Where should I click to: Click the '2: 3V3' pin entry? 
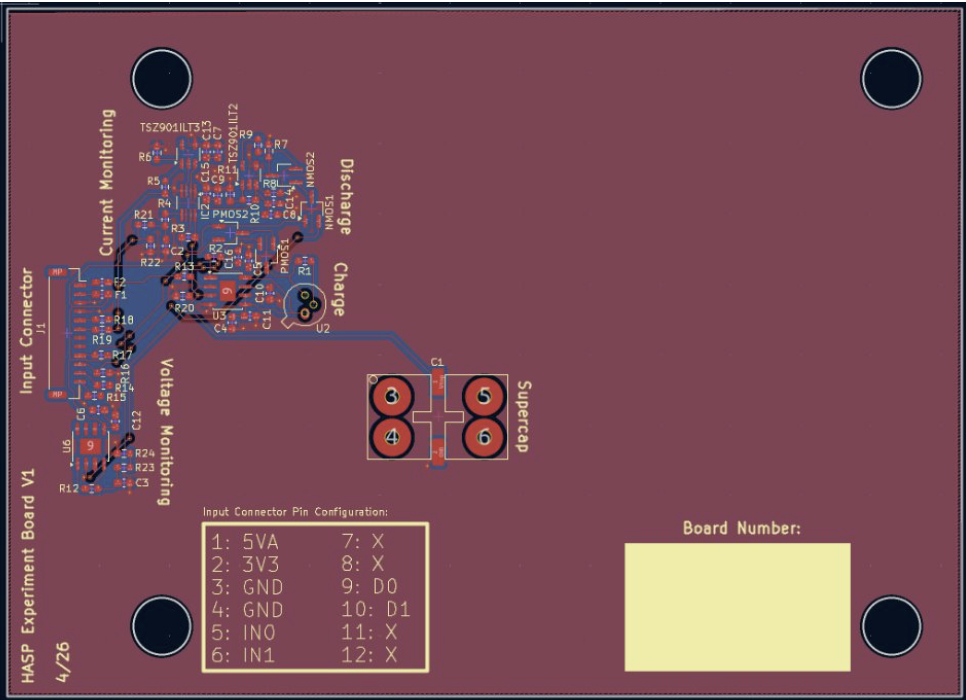pos(245,564)
